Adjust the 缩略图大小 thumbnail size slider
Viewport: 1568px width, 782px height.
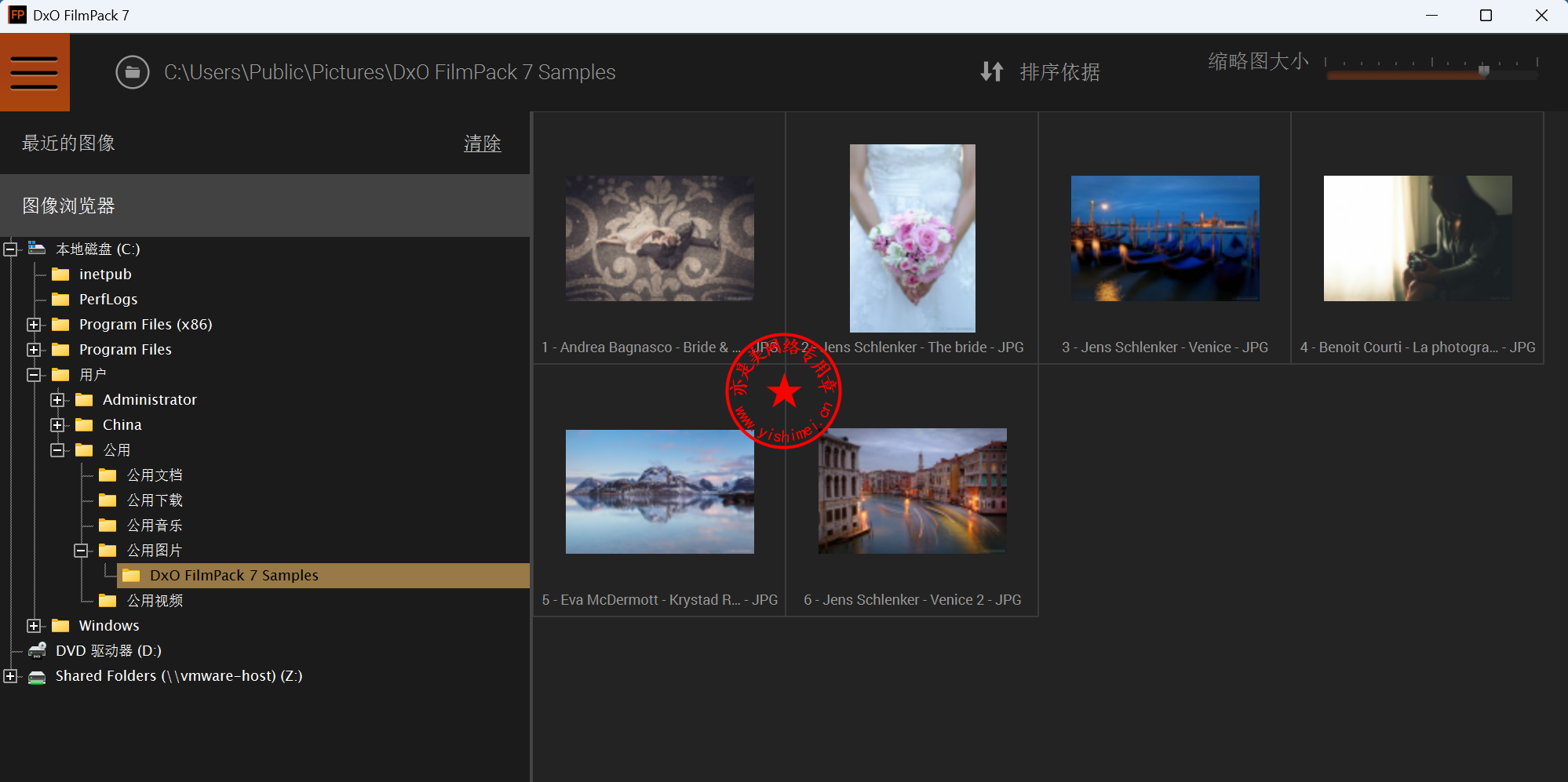click(x=1483, y=71)
